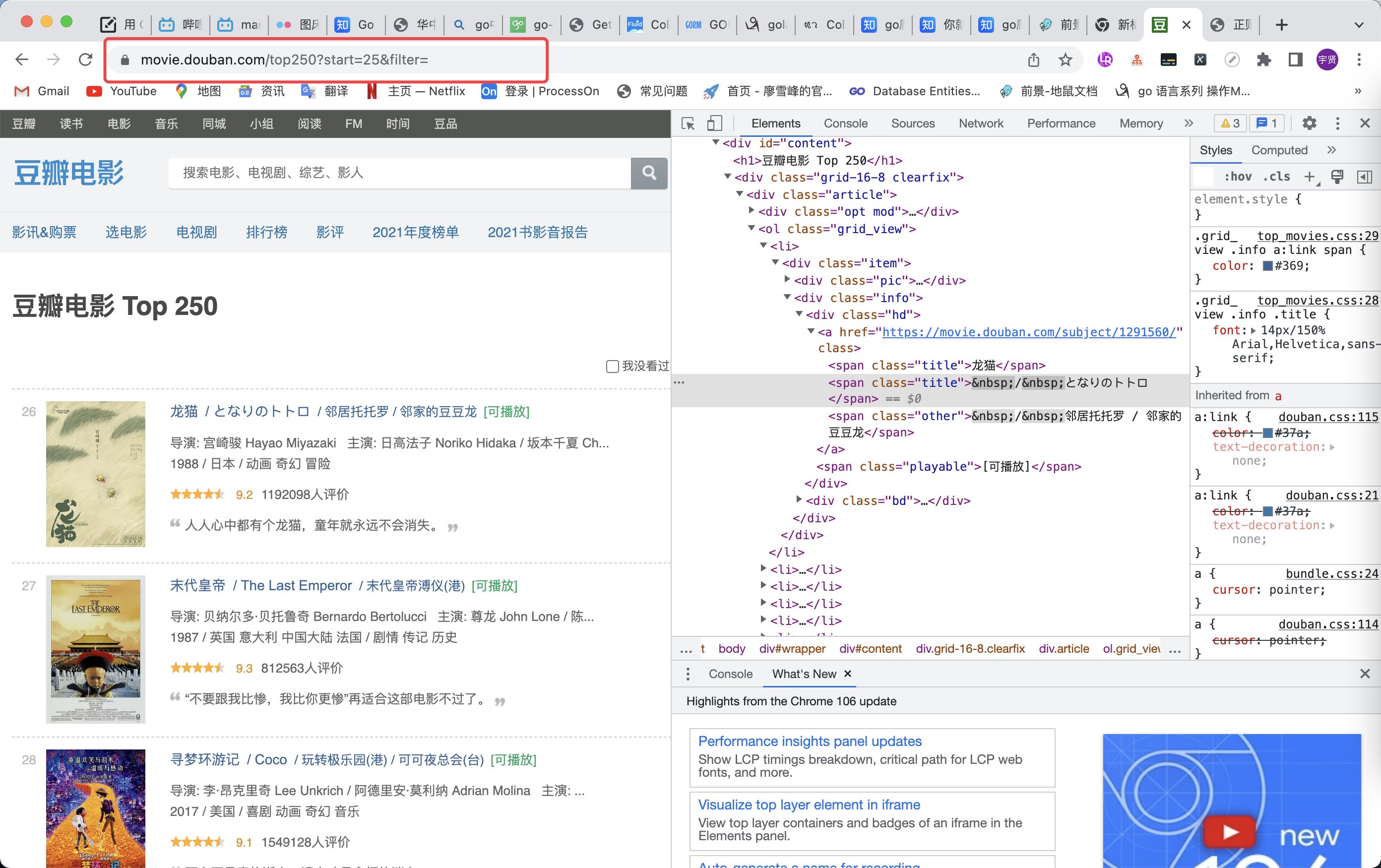The image size is (1381, 868).
Task: Toggle the .cls element classes button
Action: [1277, 177]
